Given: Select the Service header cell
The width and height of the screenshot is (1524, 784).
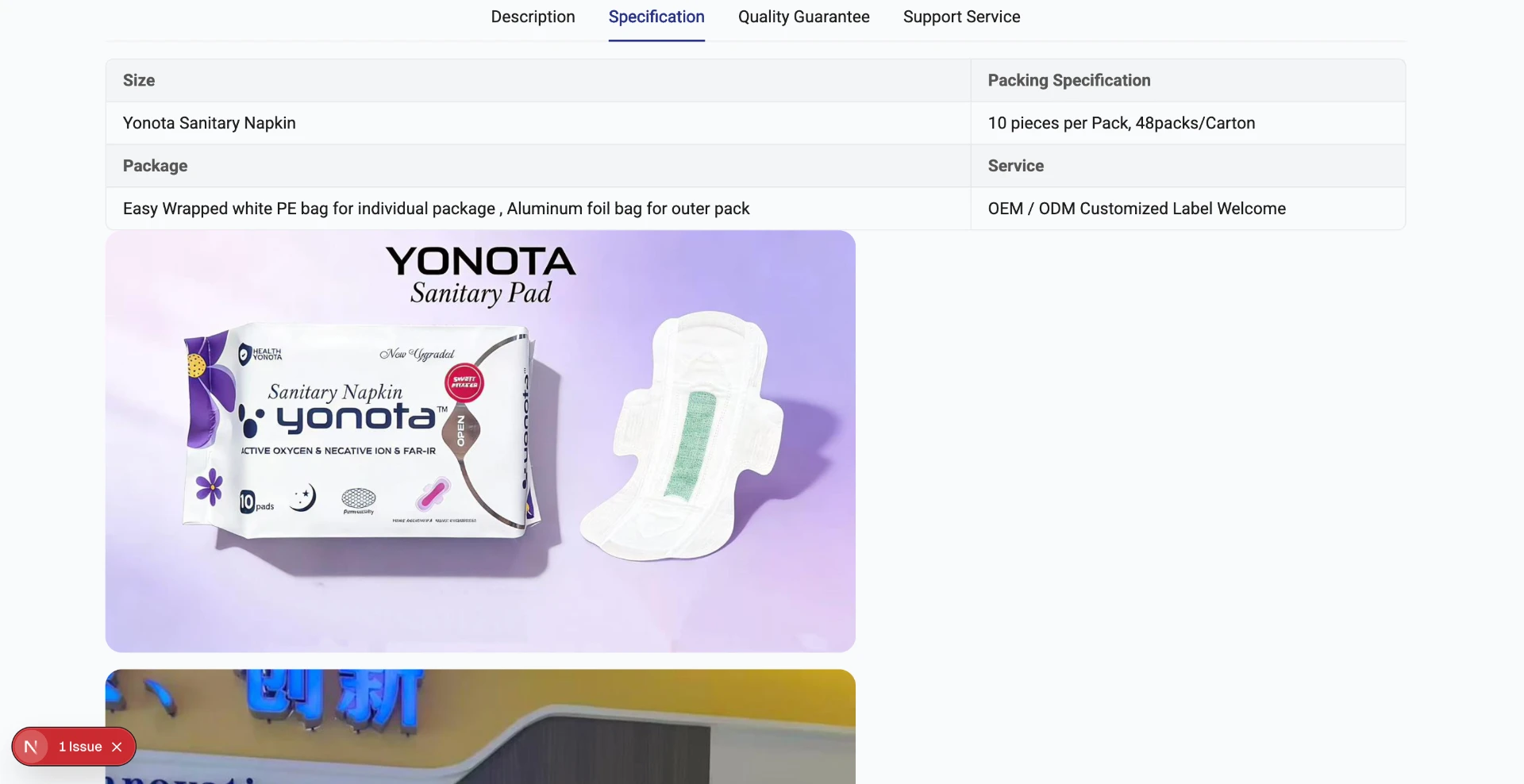Looking at the screenshot, I should coord(1188,166).
